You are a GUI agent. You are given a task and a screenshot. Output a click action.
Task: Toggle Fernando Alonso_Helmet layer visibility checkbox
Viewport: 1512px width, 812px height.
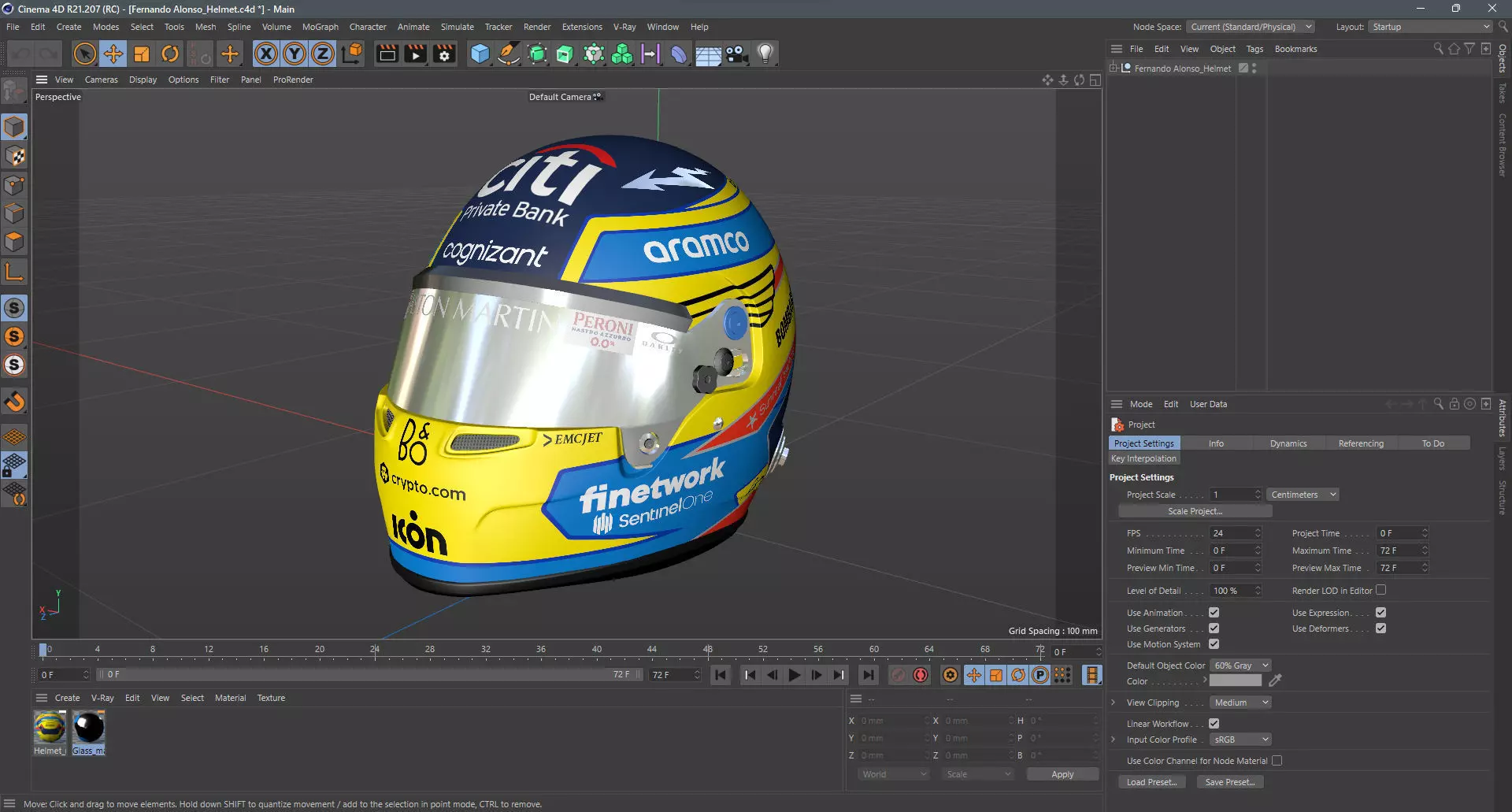(1243, 69)
